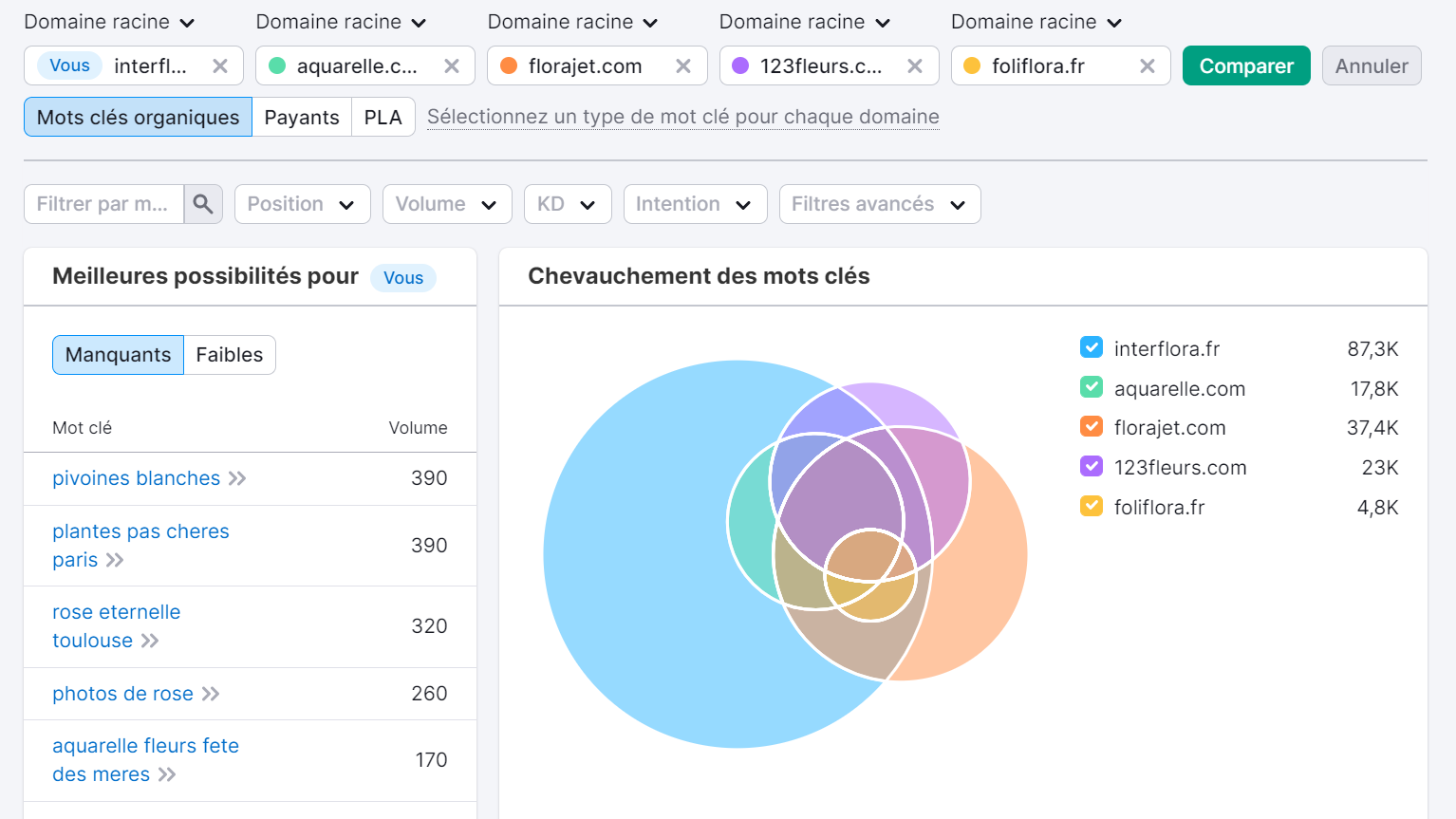Uncheck florajet.com in the legend

tap(1092, 426)
